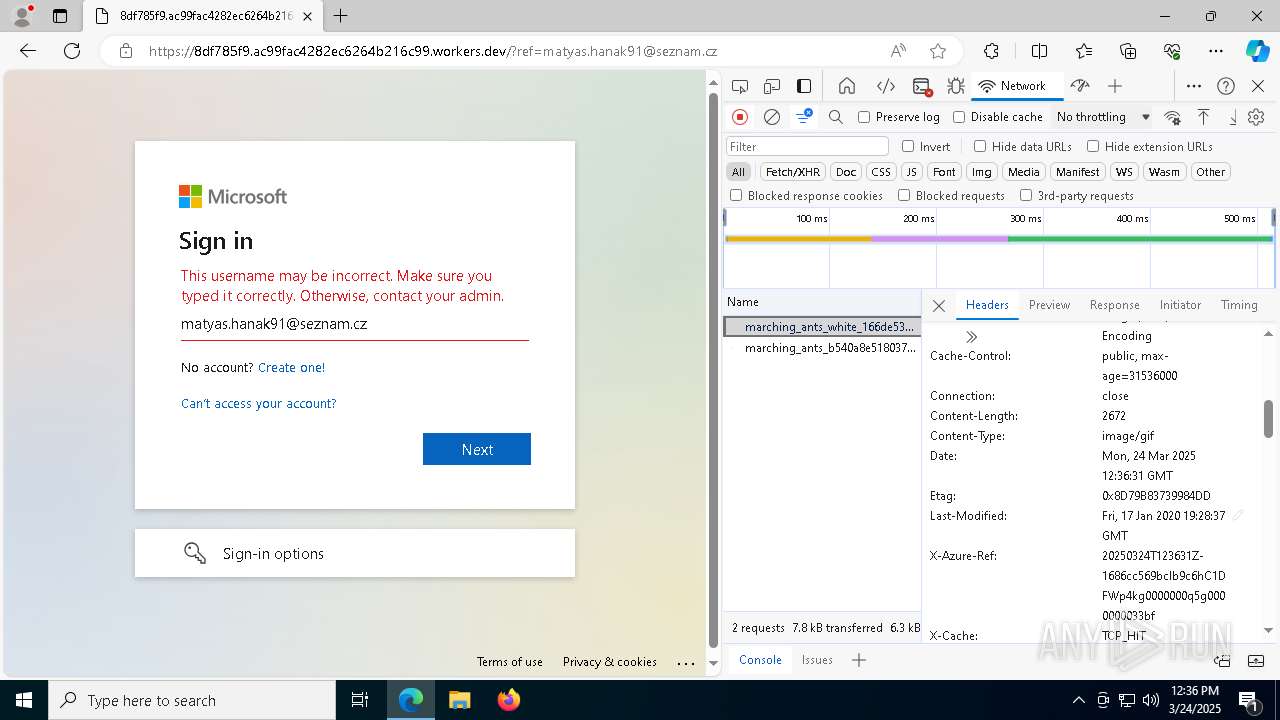
Task: Open DevTools Help question mark icon
Action: pyautogui.click(x=1226, y=86)
